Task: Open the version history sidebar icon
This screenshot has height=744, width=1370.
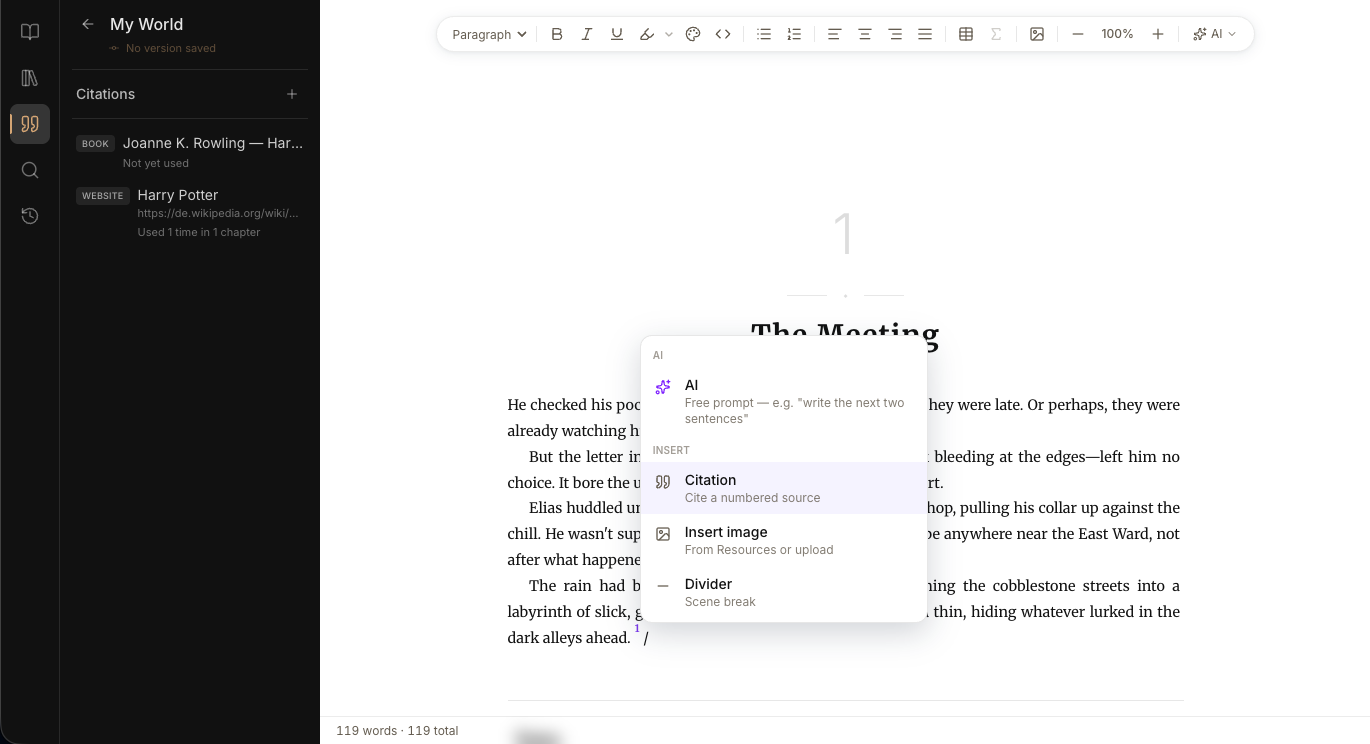Action: point(30,216)
